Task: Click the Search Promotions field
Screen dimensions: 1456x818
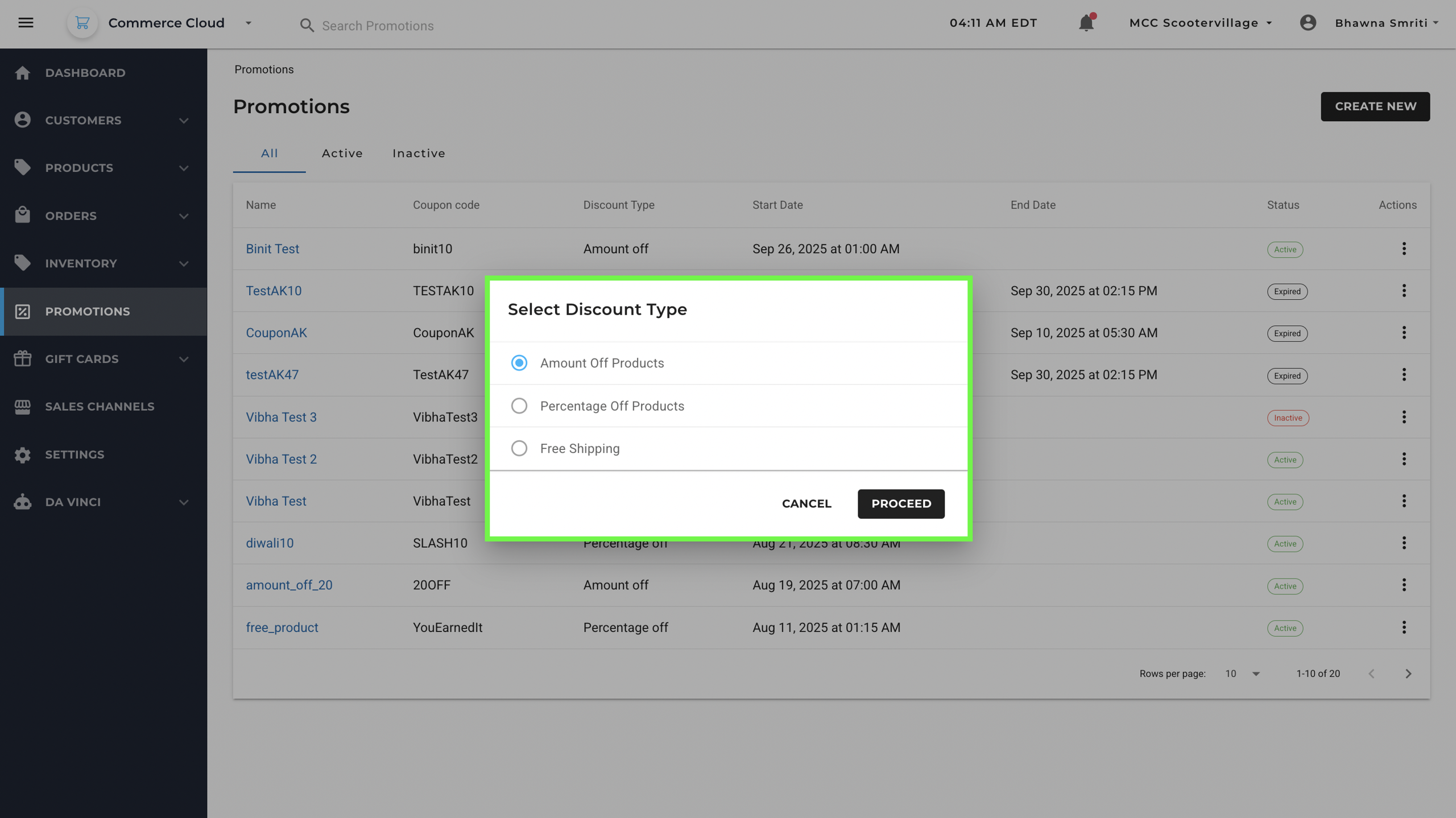Action: pos(378,26)
